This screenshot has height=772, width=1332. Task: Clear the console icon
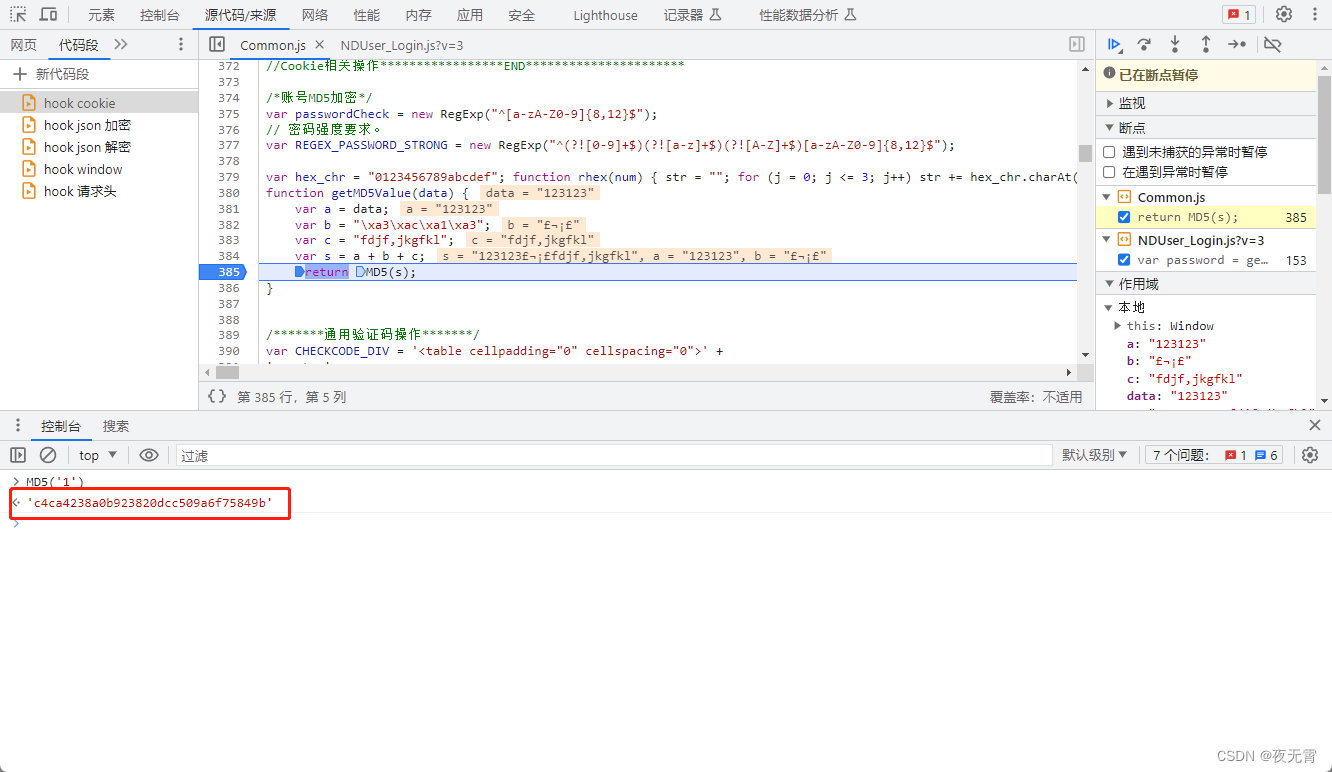(48, 455)
